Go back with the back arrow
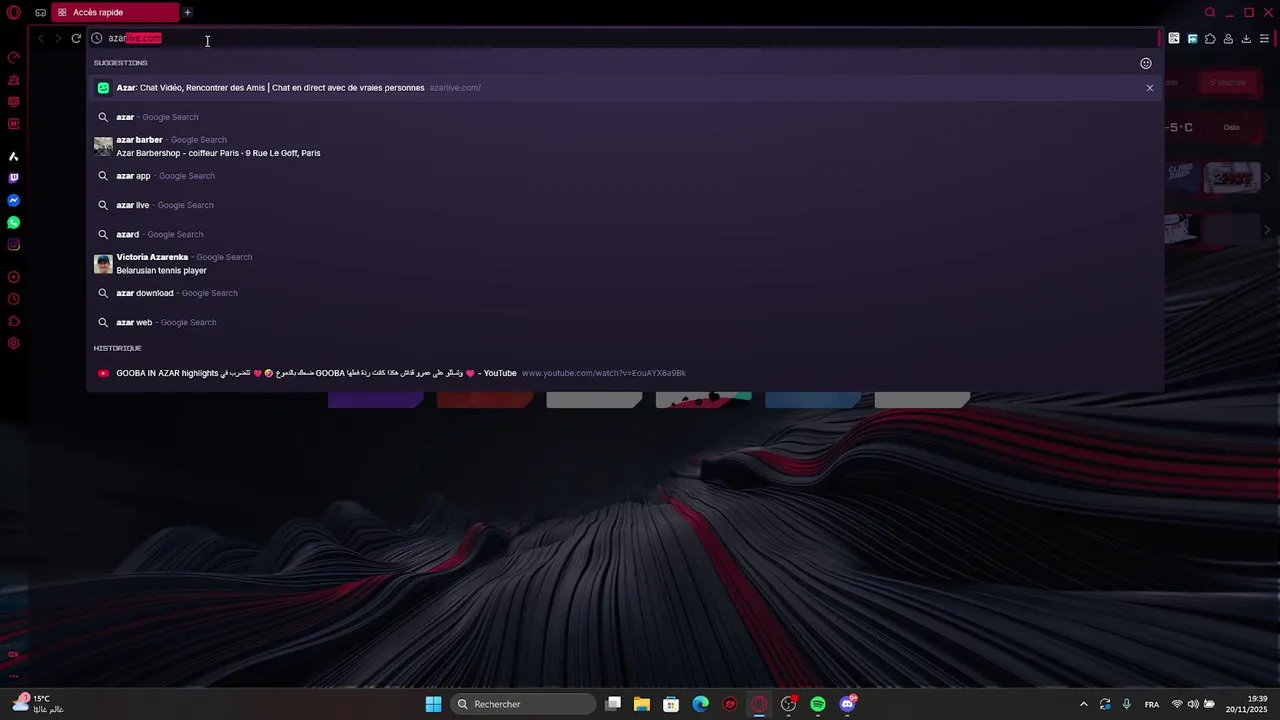1280x720 pixels. [41, 39]
